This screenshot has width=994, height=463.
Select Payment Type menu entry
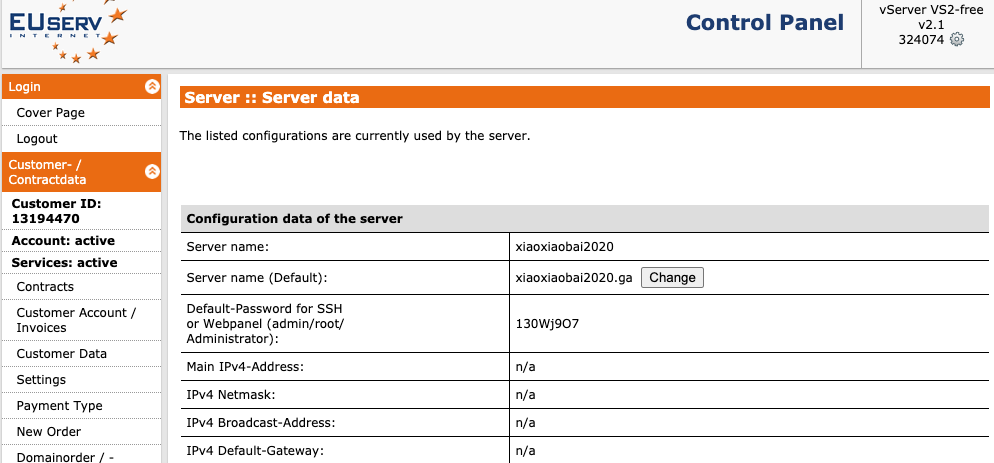pos(60,405)
